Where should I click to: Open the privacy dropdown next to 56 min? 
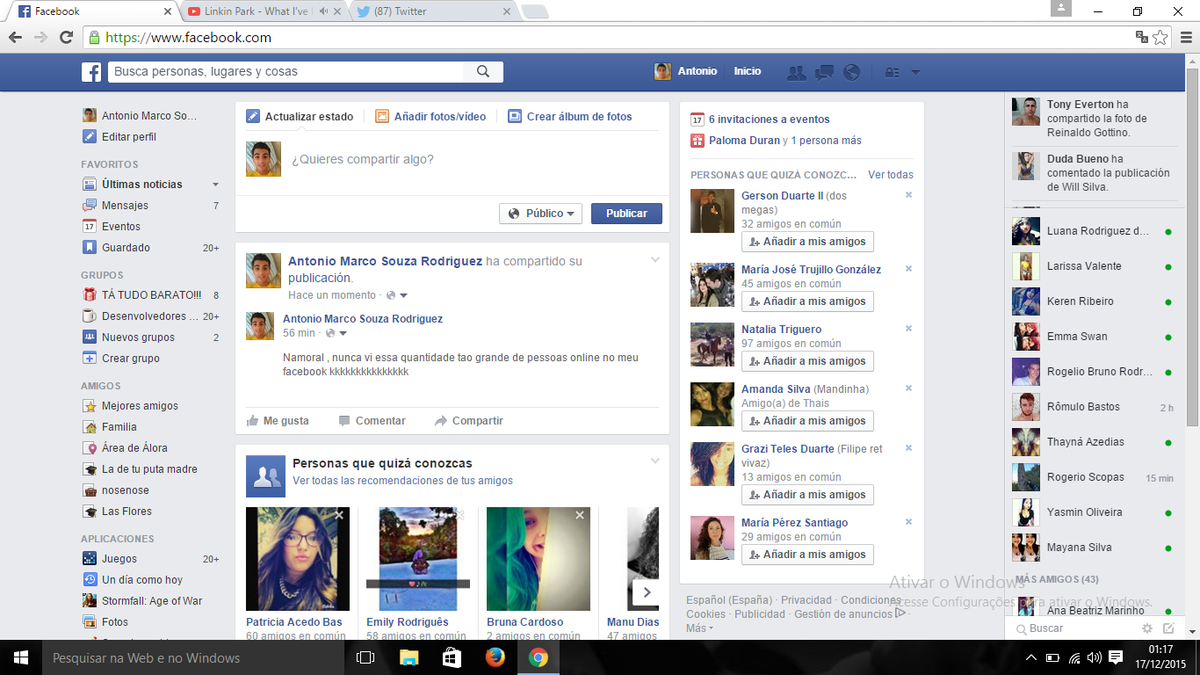(335, 333)
